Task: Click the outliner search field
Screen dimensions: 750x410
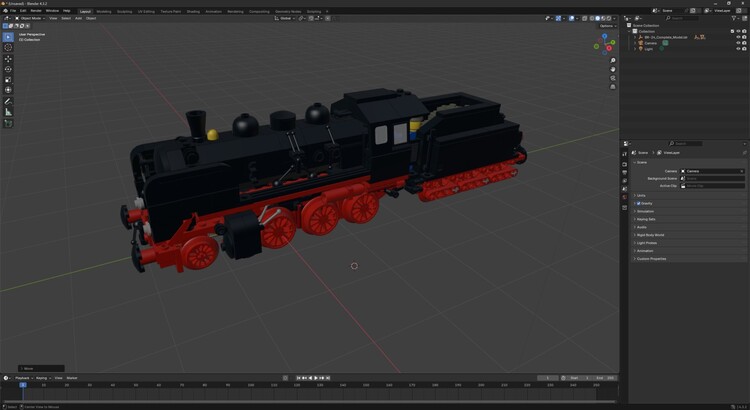Action: click(682, 18)
